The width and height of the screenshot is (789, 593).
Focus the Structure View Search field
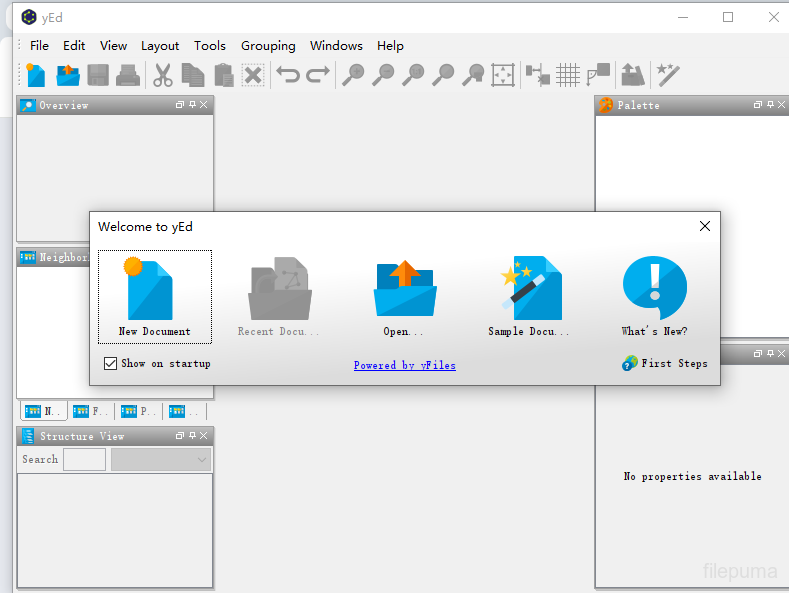pyautogui.click(x=85, y=460)
